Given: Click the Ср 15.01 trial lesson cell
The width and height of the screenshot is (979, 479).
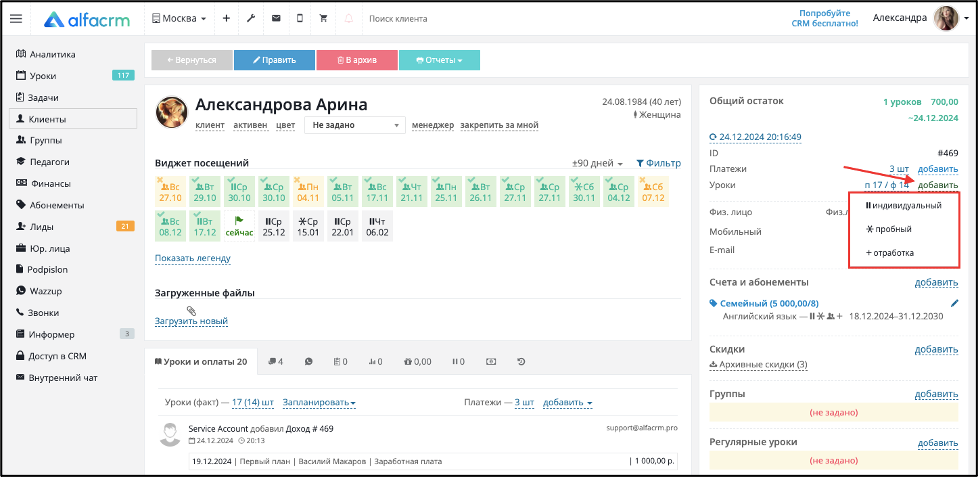Looking at the screenshot, I should pos(308,226).
